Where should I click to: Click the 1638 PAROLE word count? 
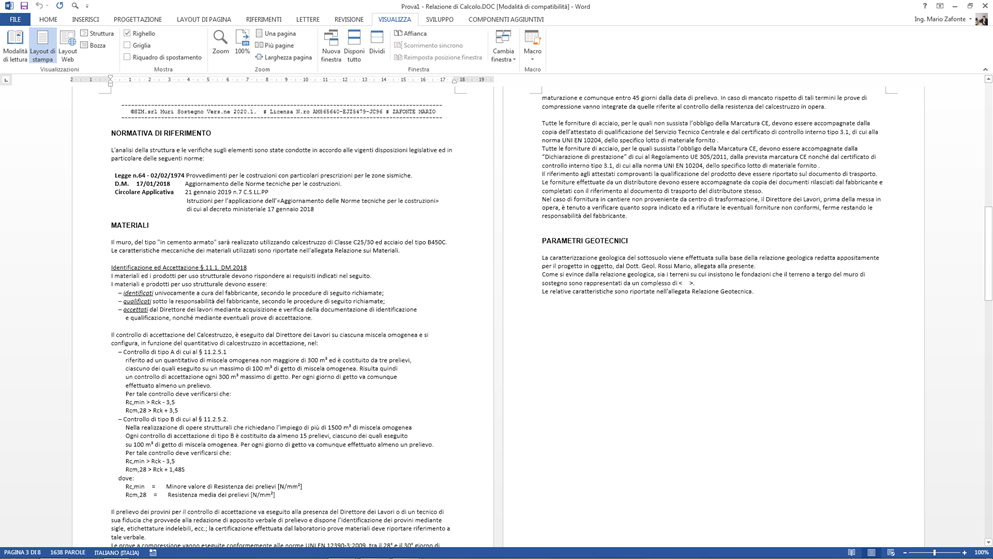pyautogui.click(x=68, y=553)
